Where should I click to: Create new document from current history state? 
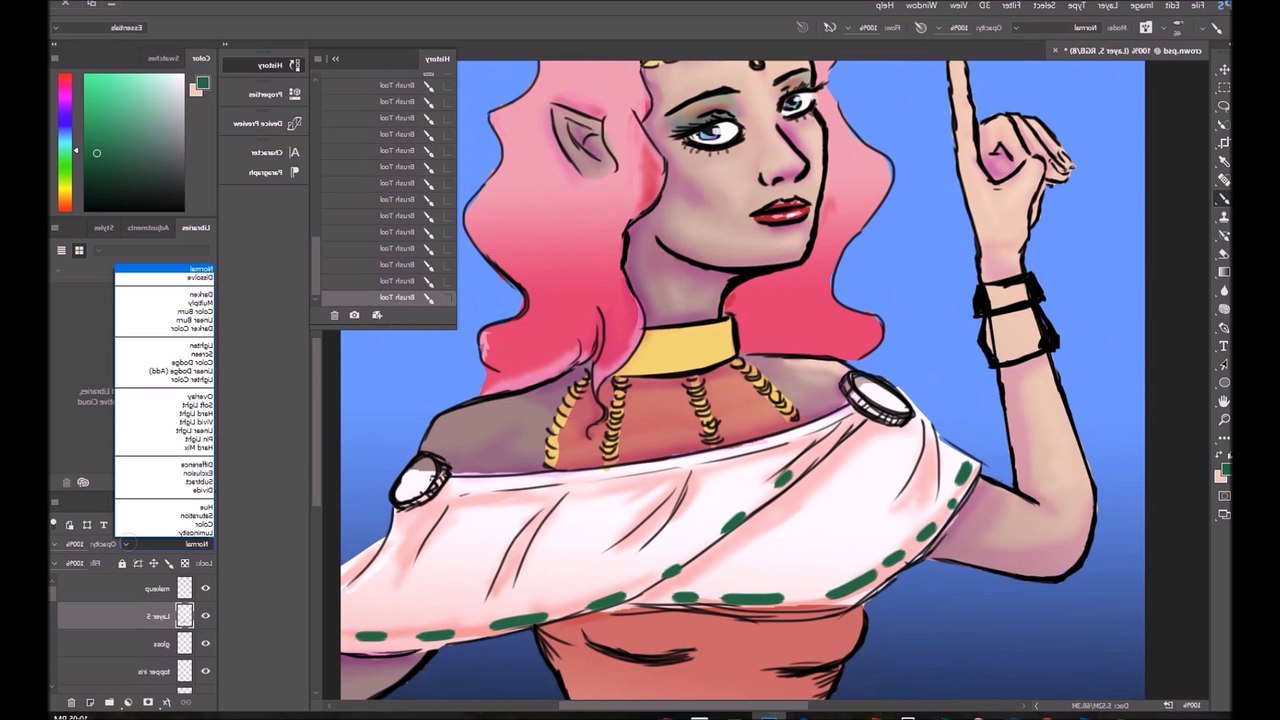(377, 315)
